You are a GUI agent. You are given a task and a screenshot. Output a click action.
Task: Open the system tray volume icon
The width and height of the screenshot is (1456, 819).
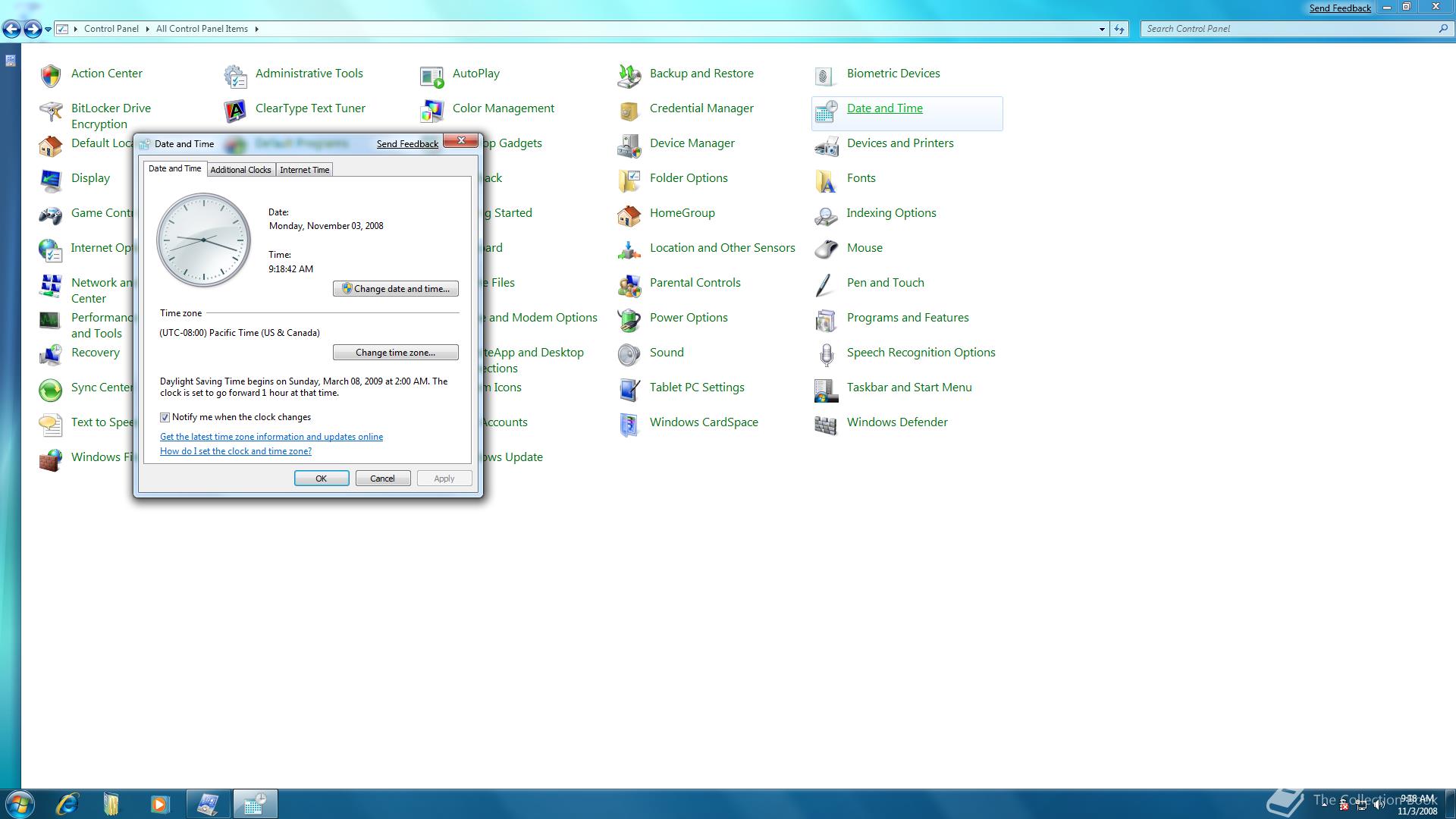click(x=1379, y=805)
